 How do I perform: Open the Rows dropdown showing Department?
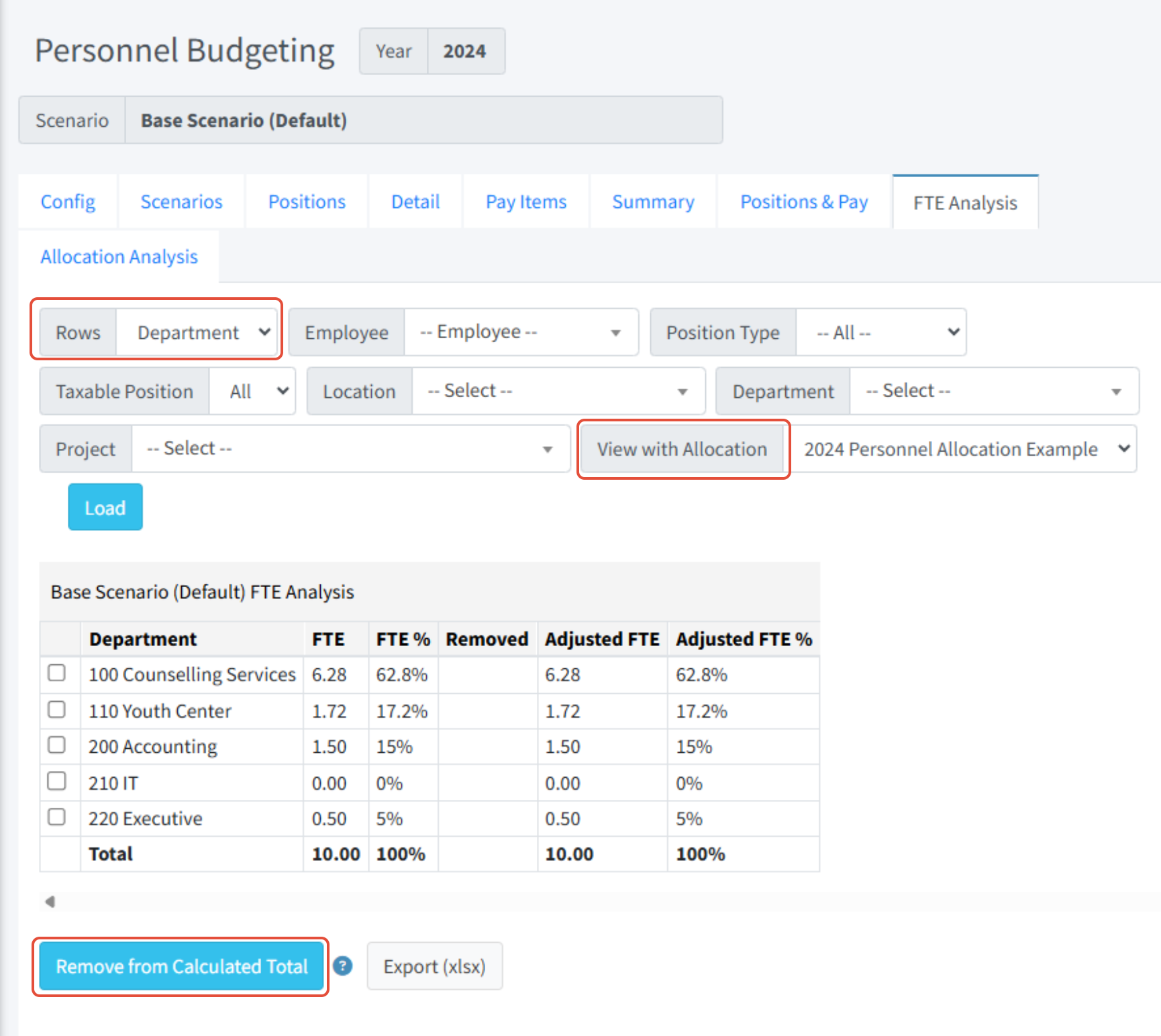(x=197, y=332)
